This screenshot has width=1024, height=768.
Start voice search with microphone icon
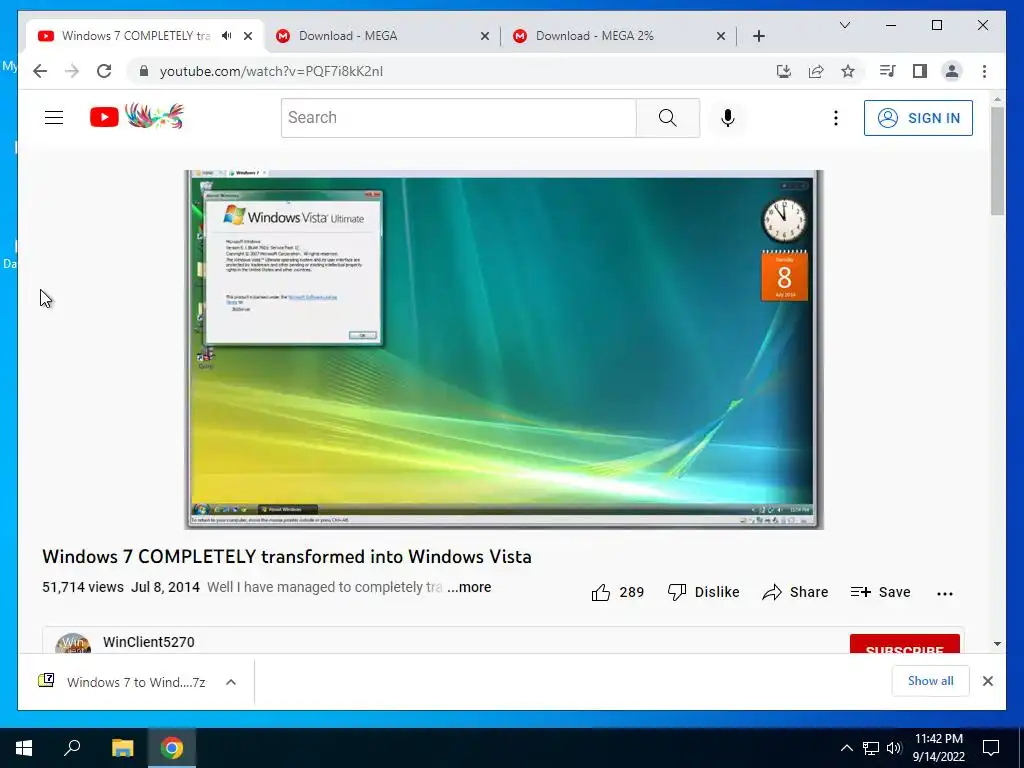point(728,118)
